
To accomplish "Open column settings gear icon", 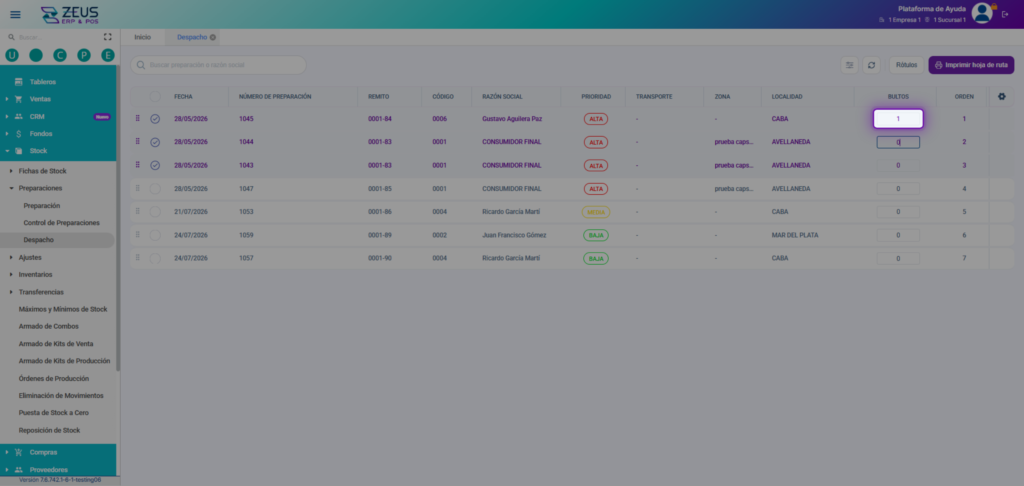I will coord(1002,97).
